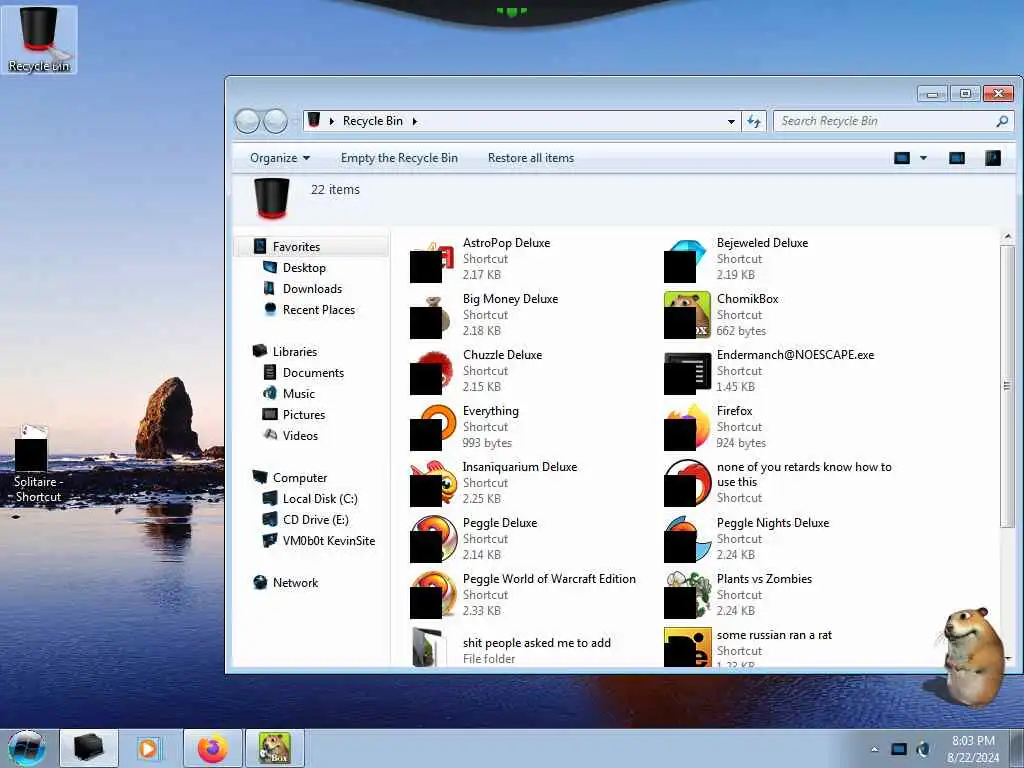Open the media player taskbar icon
Image resolution: width=1024 pixels, height=768 pixels.
[148, 748]
